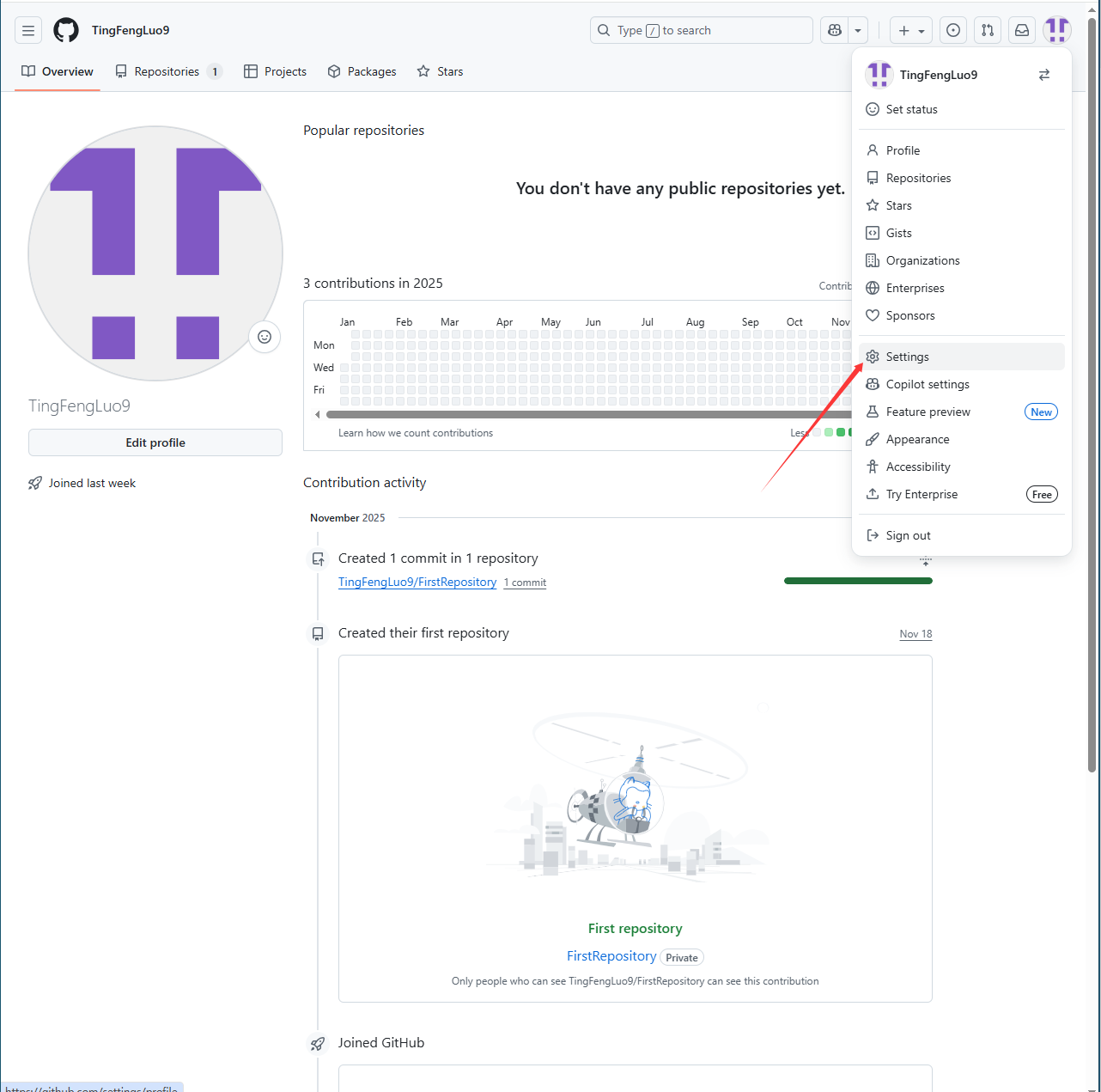
Task: Click the search input field
Action: 701,30
